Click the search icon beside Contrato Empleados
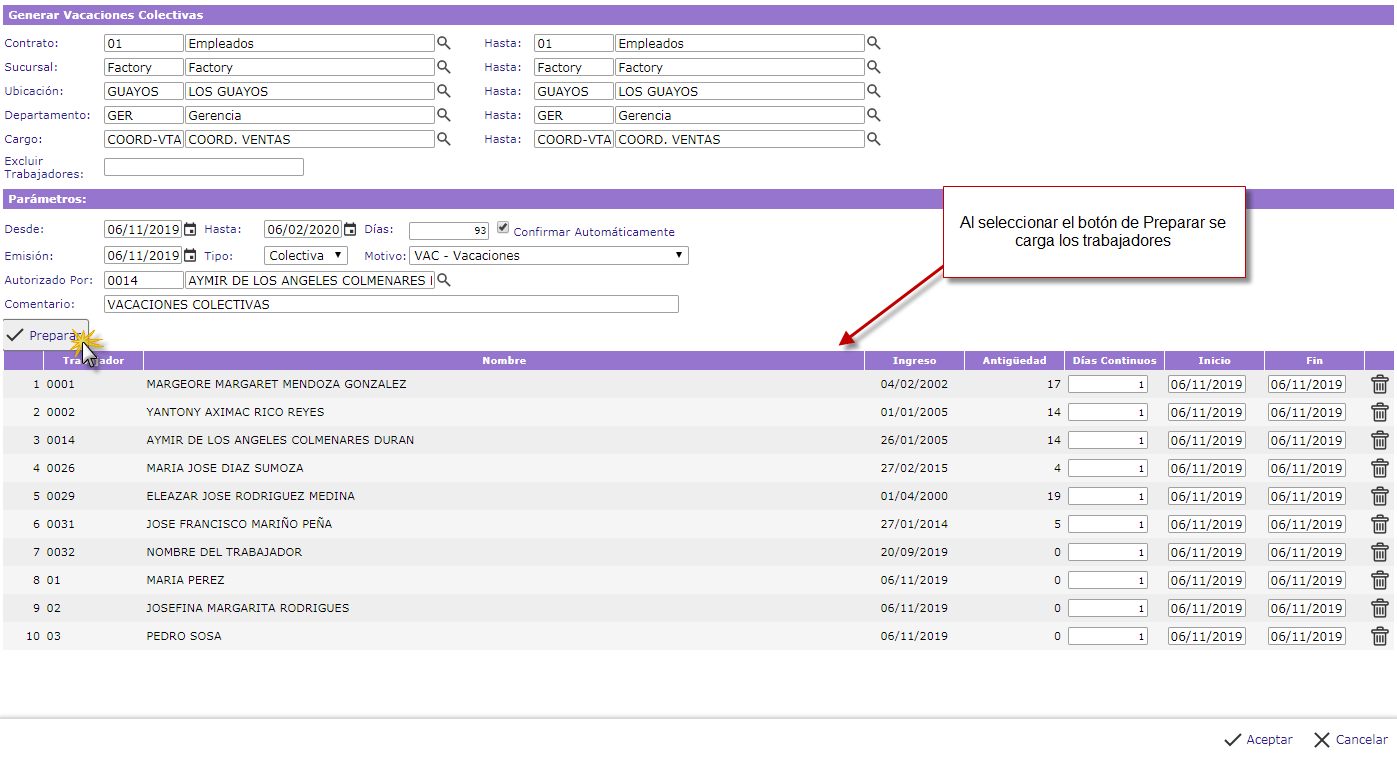Image resolution: width=1397 pixels, height=758 pixels. coord(444,43)
